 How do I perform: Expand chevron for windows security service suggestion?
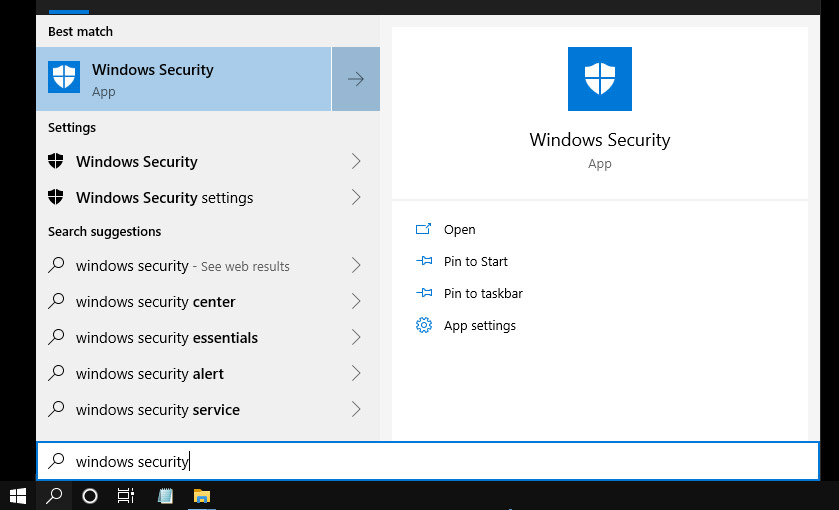point(356,409)
